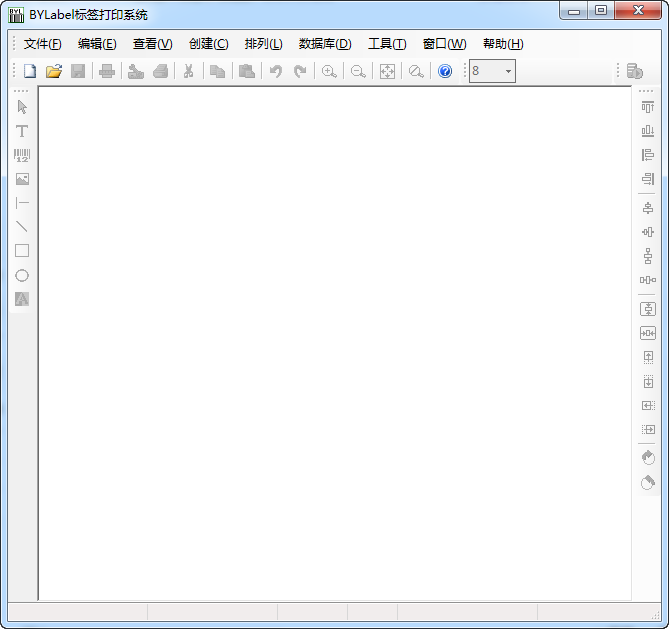Close the BYLabel window
This screenshot has height=629, width=669.
(638, 11)
